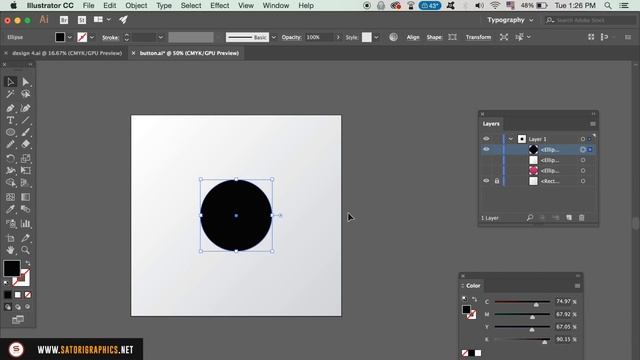Select the Line Segment tool
The height and width of the screenshot is (360, 640).
click(x=25, y=120)
